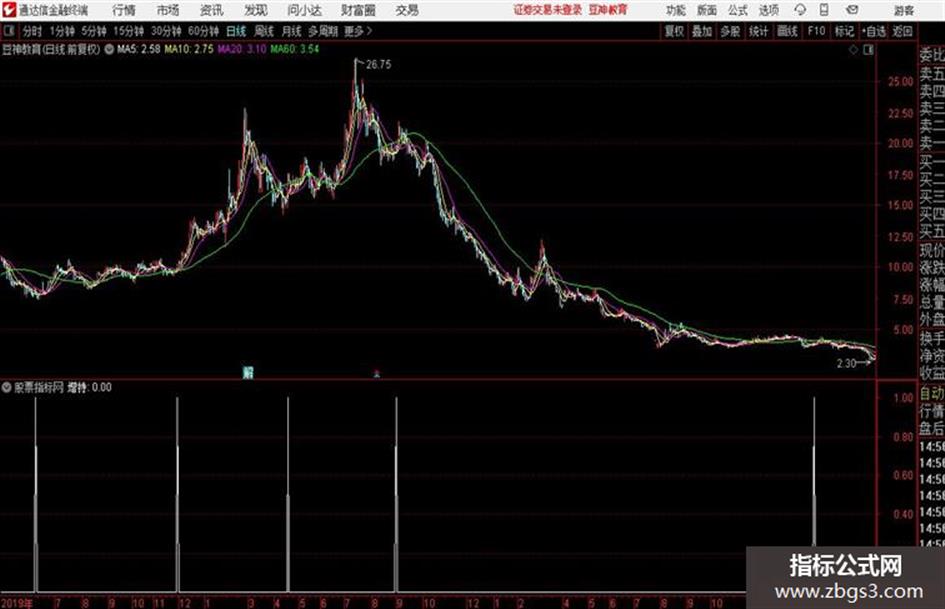The width and height of the screenshot is (945, 609).
Task: Click the red 豆神教育 stock name link
Action: click(x=608, y=10)
